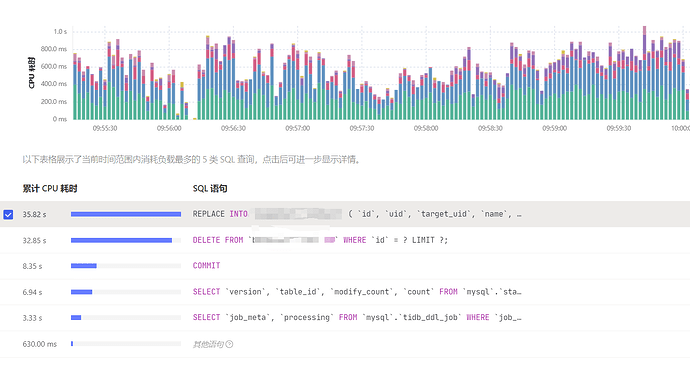
Task: Click the 8.35 s CPU time value
Action: [x=32, y=266]
